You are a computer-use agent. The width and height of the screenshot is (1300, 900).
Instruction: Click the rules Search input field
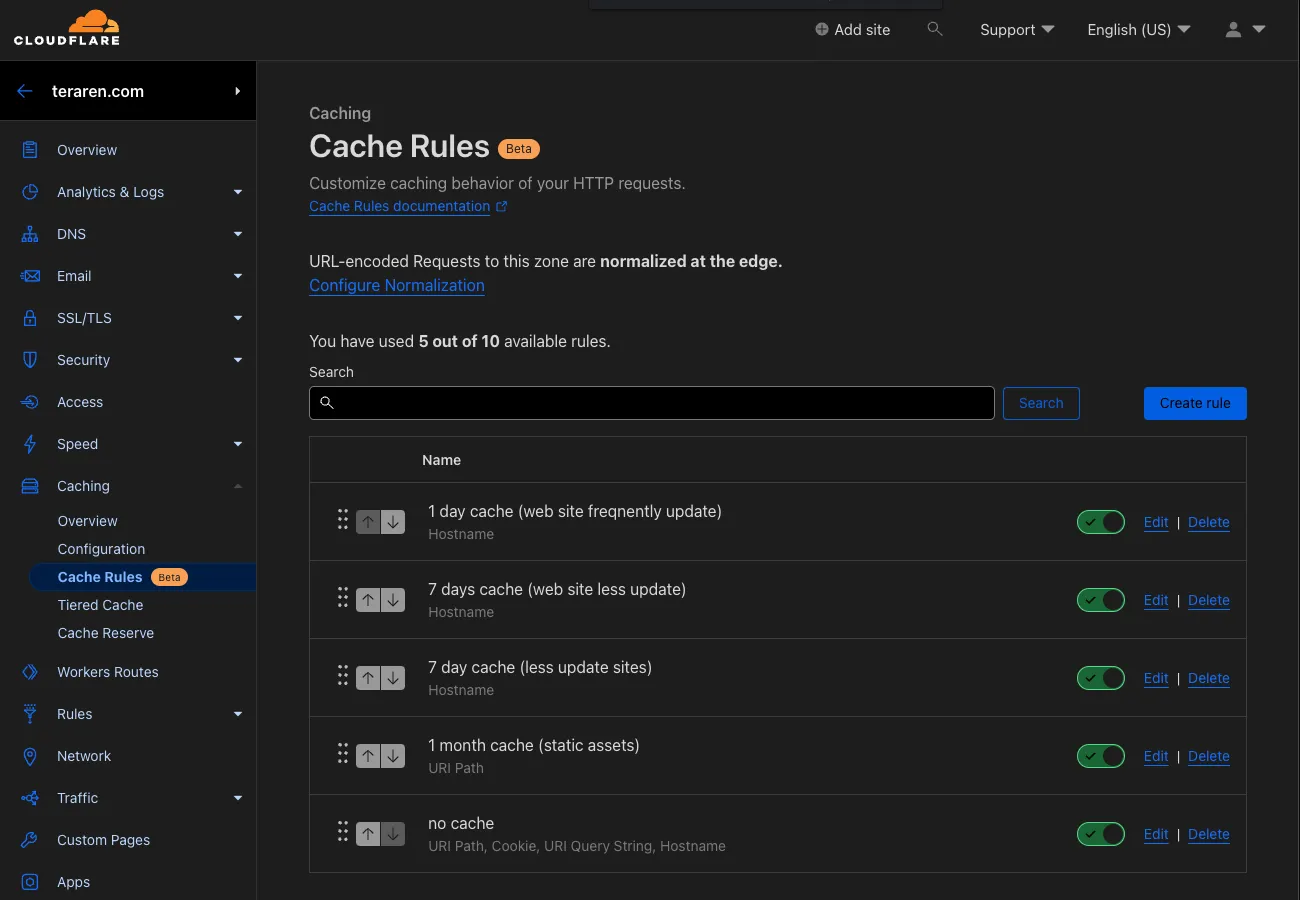point(652,403)
